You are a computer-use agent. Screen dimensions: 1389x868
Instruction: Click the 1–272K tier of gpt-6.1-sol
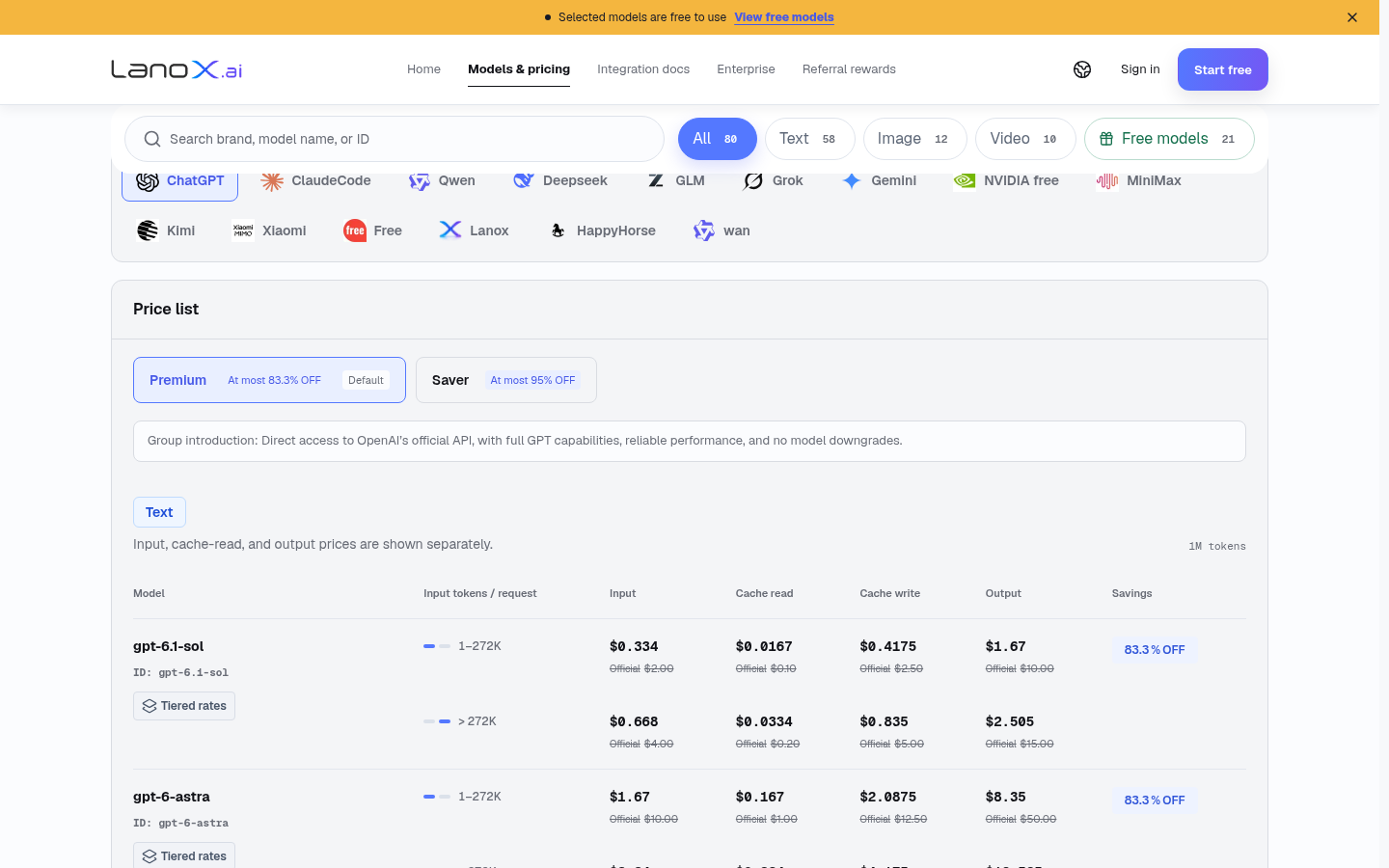[x=462, y=646]
